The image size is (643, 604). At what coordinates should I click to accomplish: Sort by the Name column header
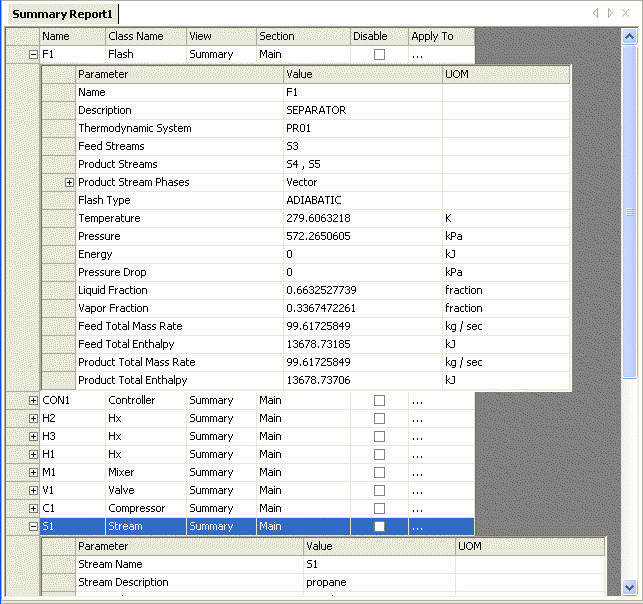[73, 36]
